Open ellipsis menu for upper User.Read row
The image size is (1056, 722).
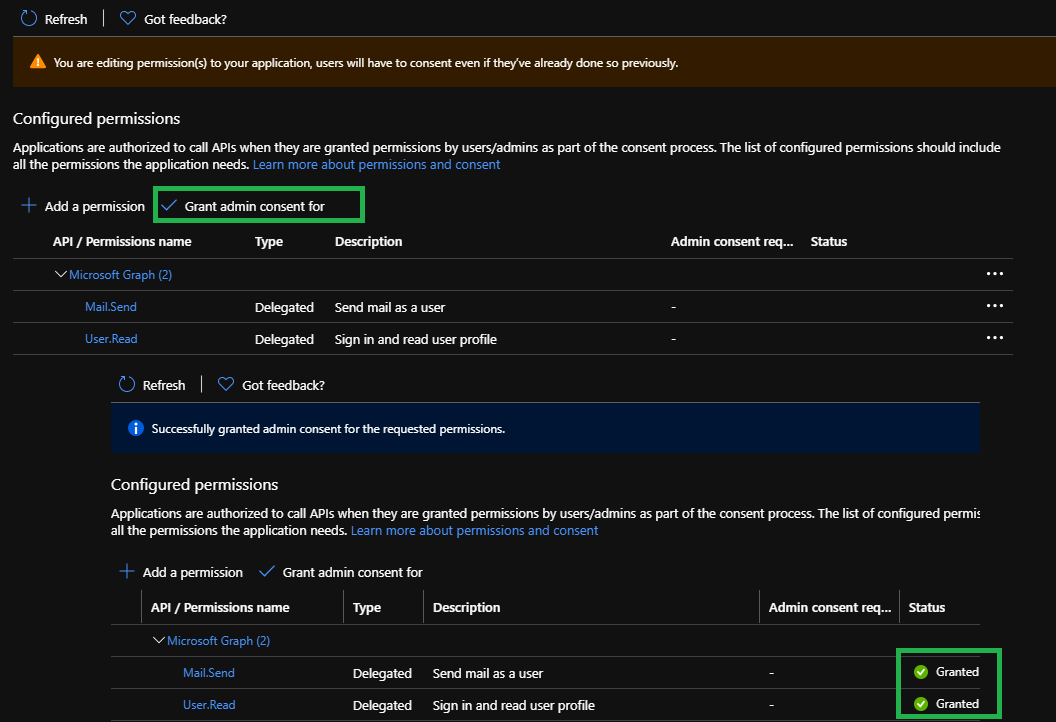point(995,337)
